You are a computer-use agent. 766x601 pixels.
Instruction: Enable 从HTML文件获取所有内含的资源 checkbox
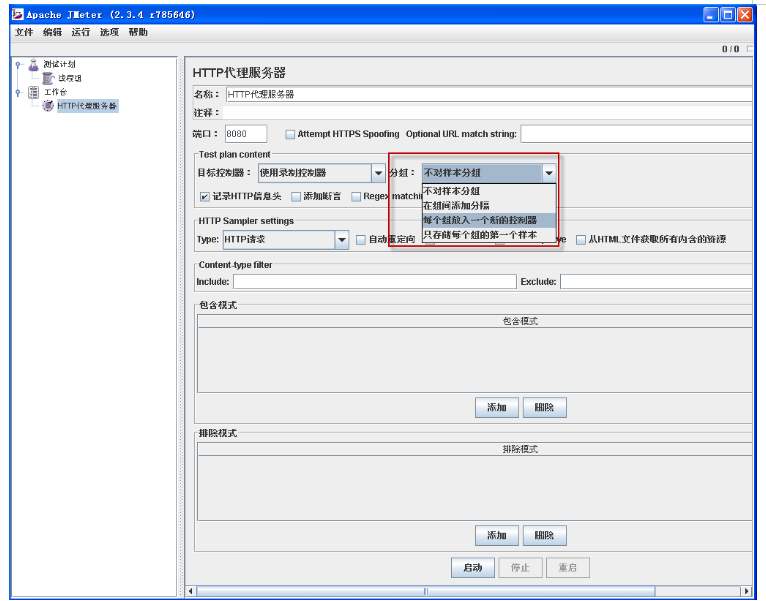581,240
